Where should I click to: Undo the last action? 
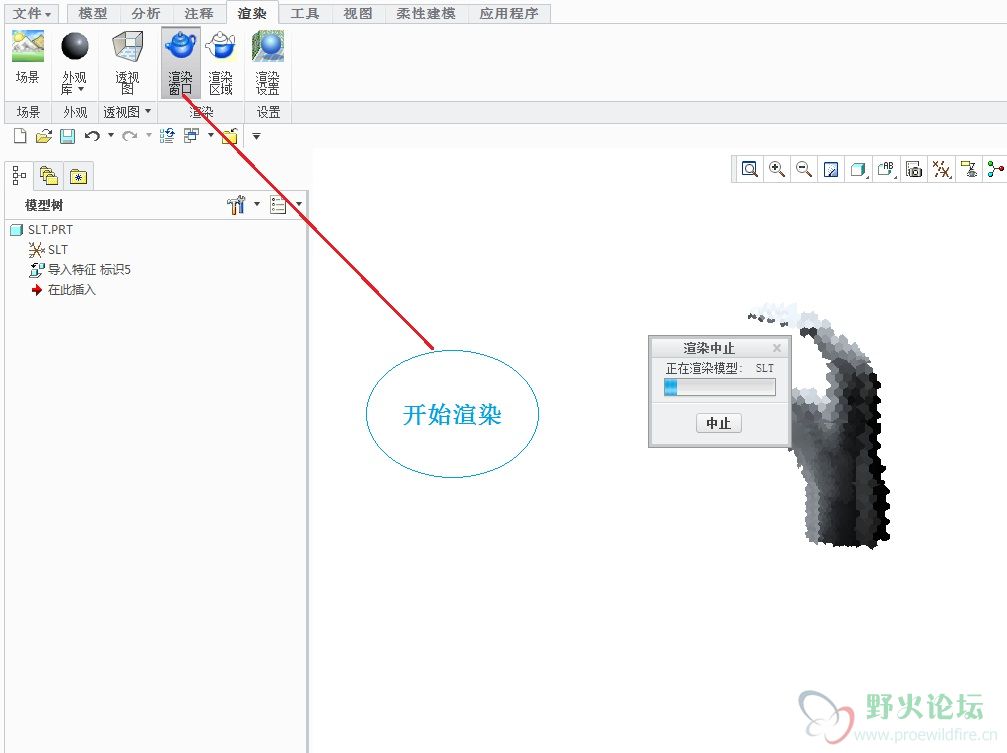[x=92, y=136]
